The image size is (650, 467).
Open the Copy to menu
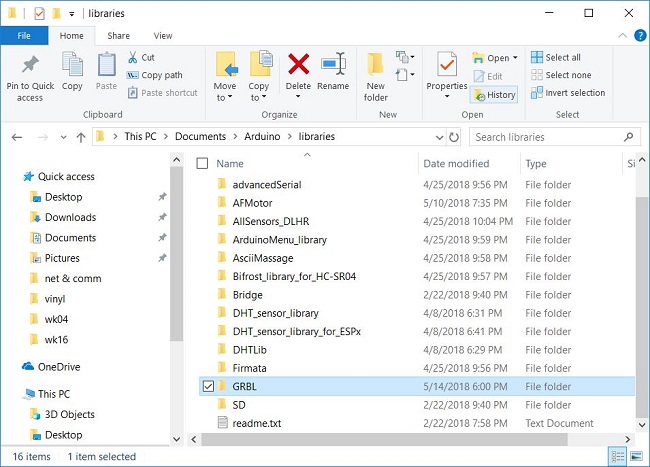pos(259,76)
